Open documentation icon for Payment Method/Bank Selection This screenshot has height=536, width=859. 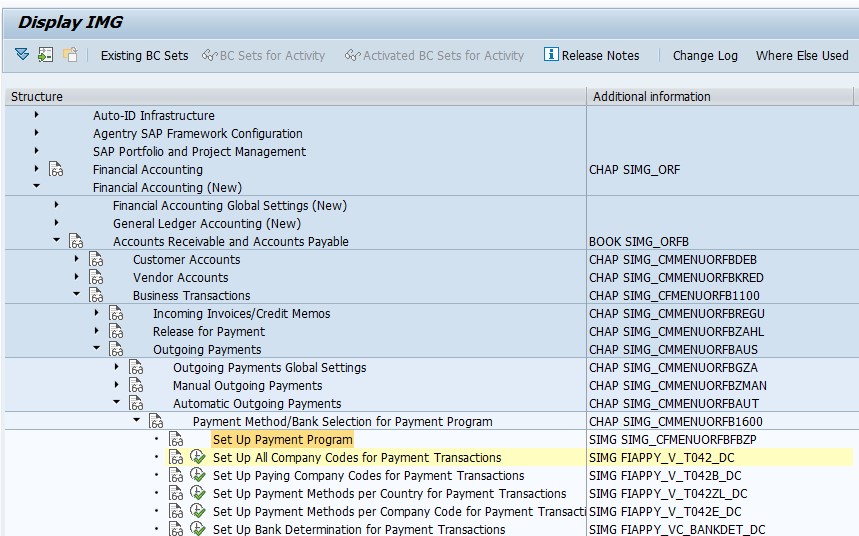(156, 421)
